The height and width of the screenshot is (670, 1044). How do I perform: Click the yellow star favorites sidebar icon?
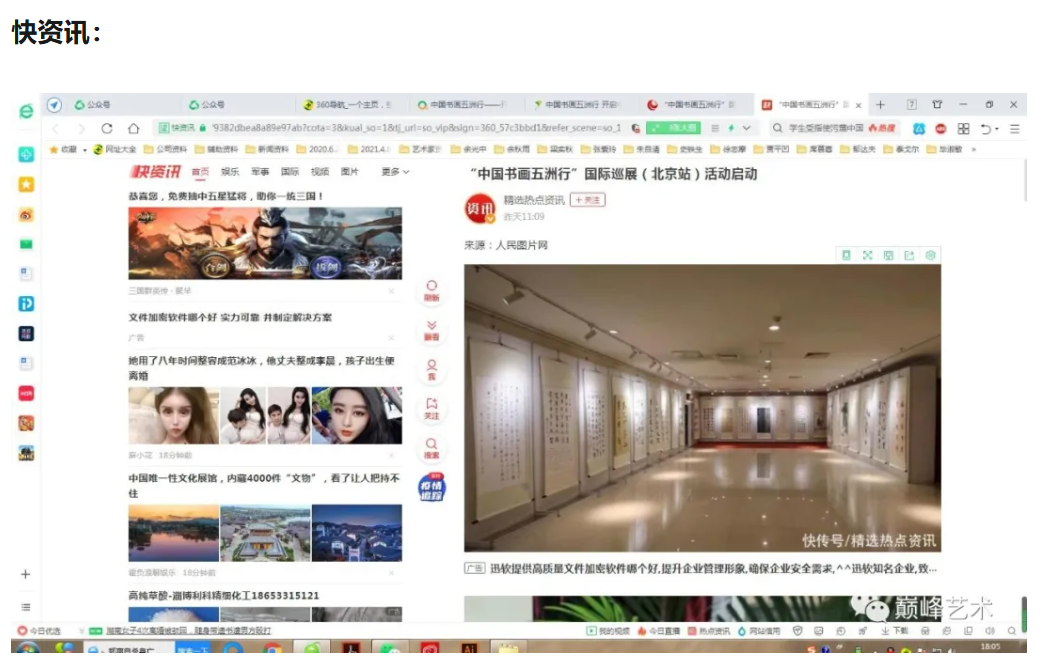(x=26, y=184)
